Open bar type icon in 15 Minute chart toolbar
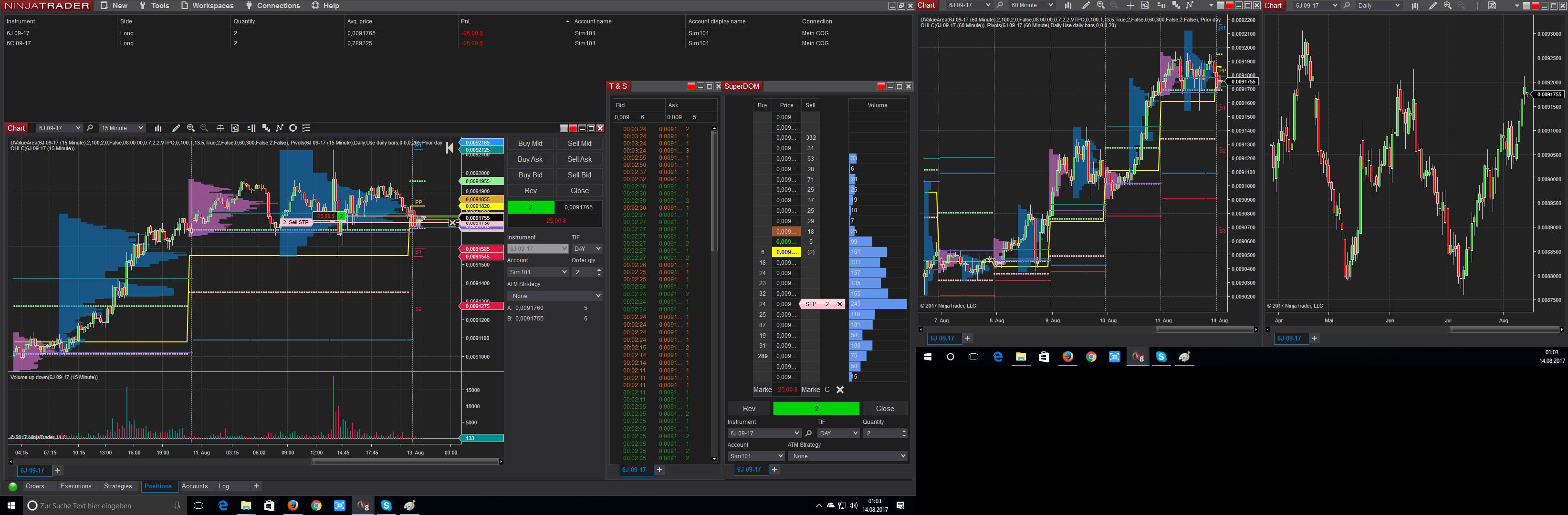Image resolution: width=1568 pixels, height=515 pixels. pyautogui.click(x=158, y=128)
